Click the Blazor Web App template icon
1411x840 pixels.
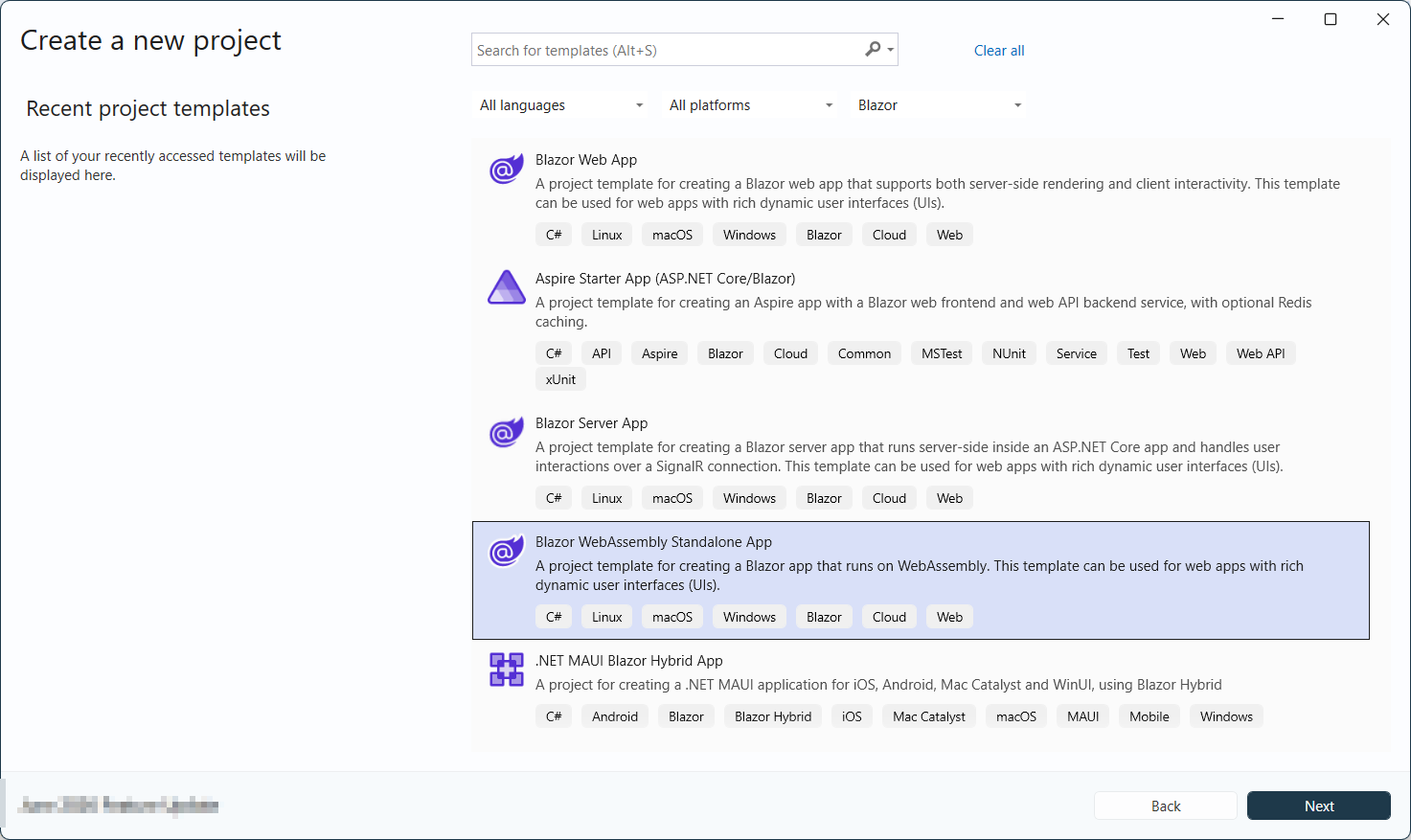507,170
